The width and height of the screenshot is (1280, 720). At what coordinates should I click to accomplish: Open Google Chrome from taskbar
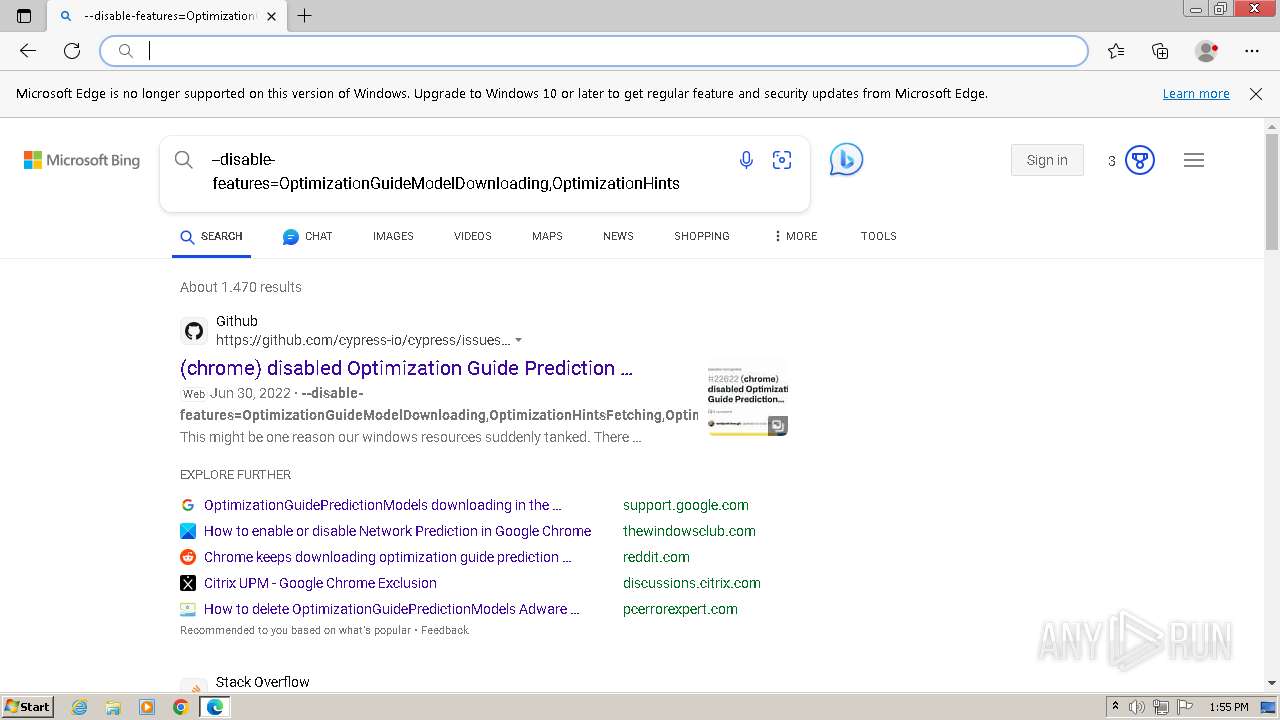pyautogui.click(x=181, y=707)
